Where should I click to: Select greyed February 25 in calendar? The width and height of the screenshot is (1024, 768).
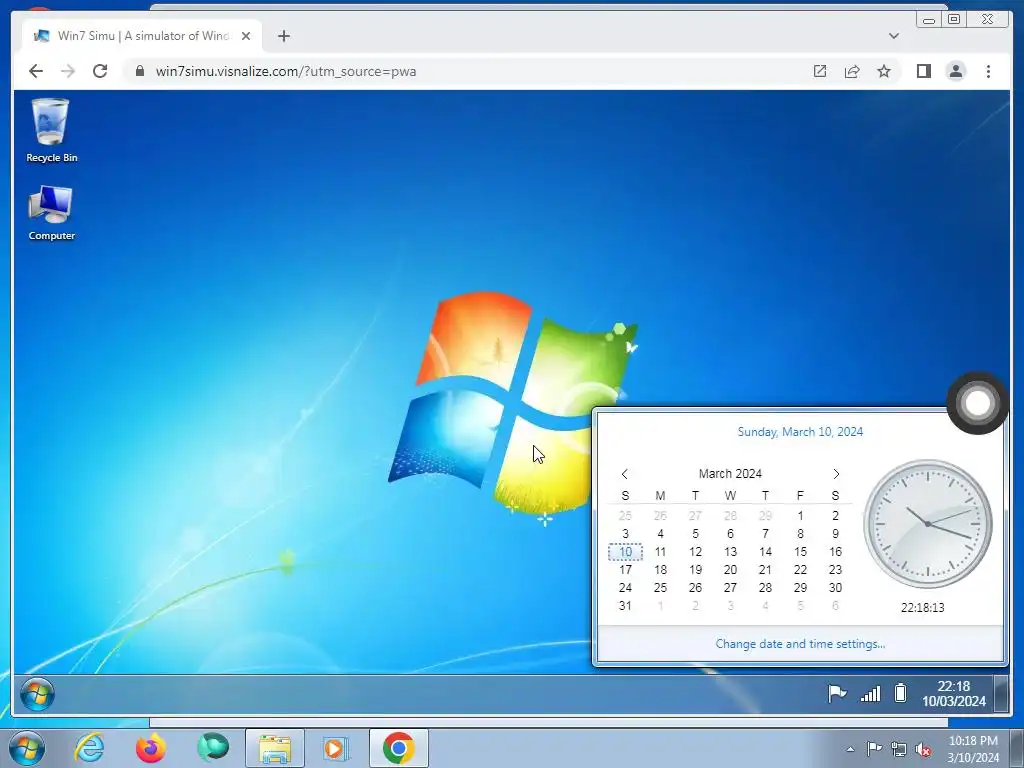coord(625,516)
